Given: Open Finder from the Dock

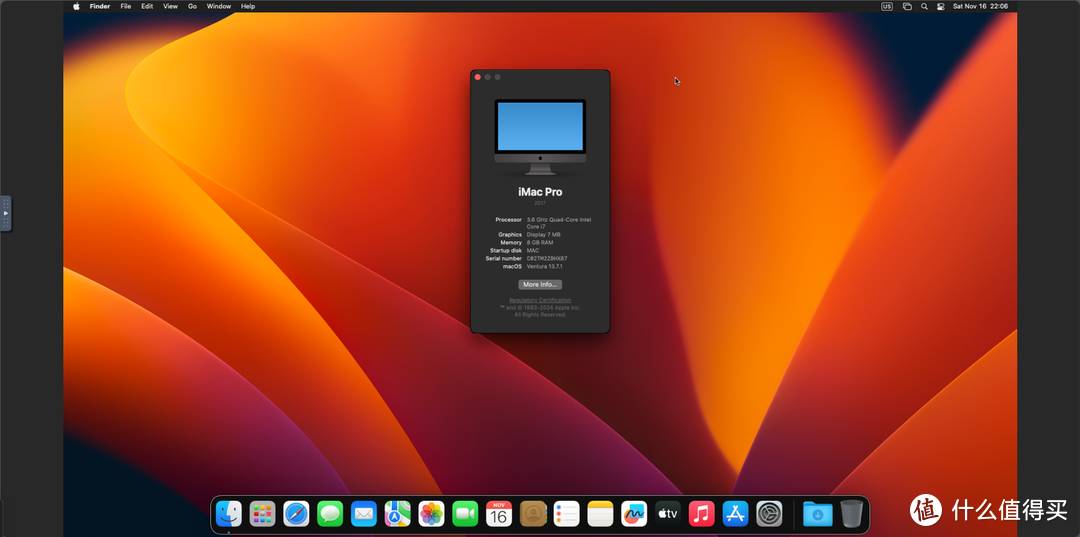Looking at the screenshot, I should (229, 514).
